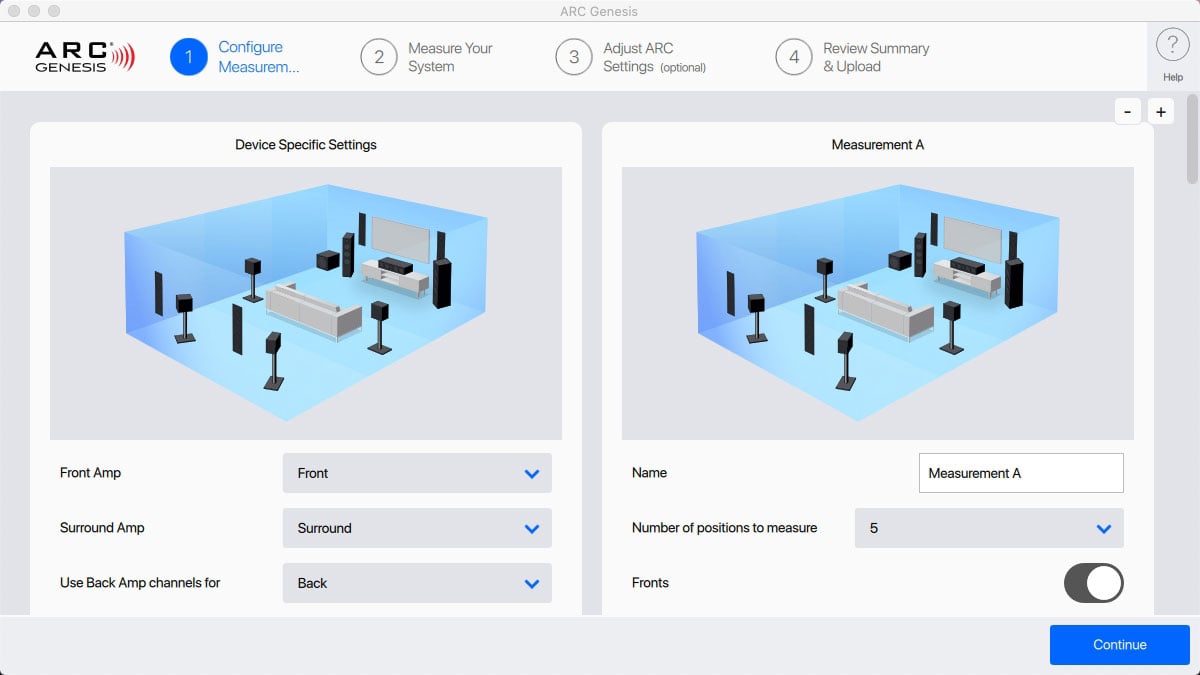Go to Measure Your System step
This screenshot has width=1200, height=675.
coord(450,57)
